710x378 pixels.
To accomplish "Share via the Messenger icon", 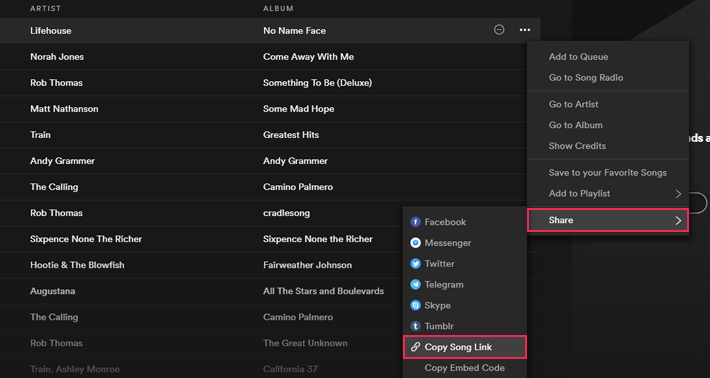I will click(x=415, y=243).
